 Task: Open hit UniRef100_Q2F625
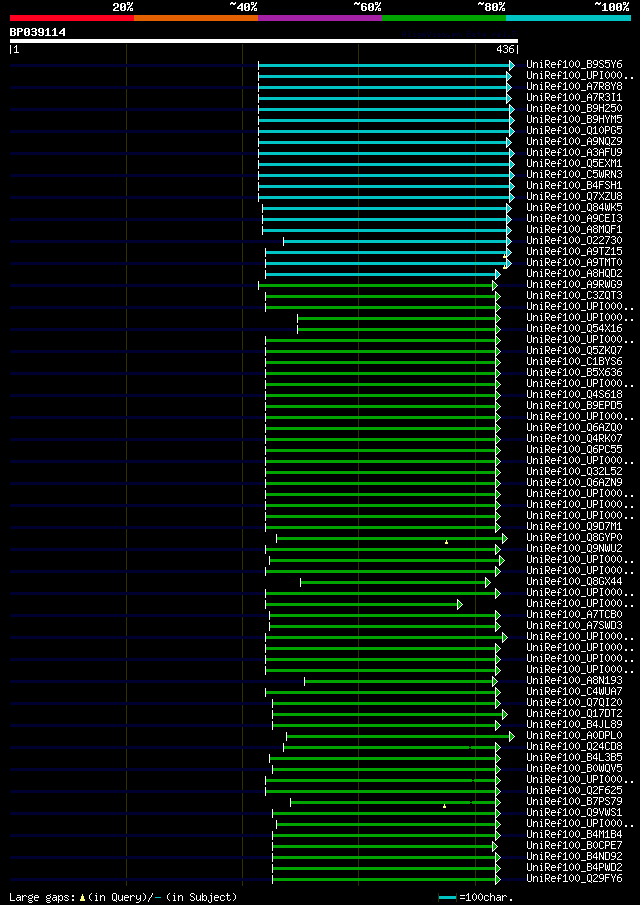[x=574, y=790]
